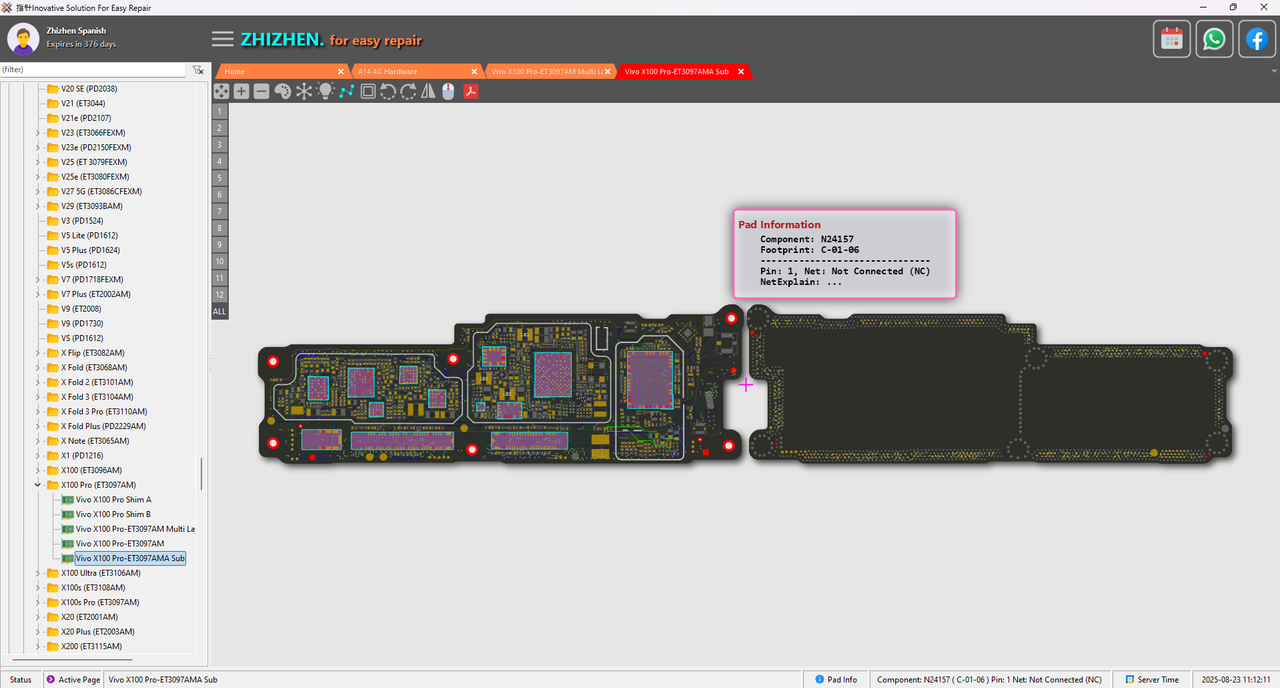Viewport: 1280px width, 688px height.
Task: Open Vivo X100 Pro Shim A file
Action: [113, 500]
